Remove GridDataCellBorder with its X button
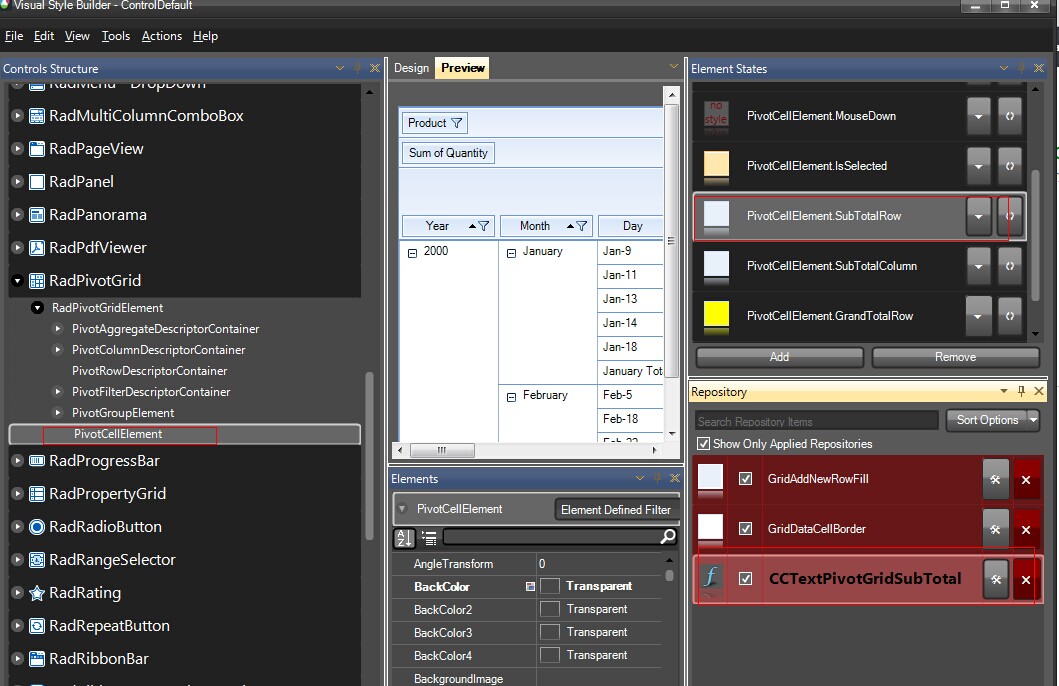The height and width of the screenshot is (686, 1059). [1026, 529]
